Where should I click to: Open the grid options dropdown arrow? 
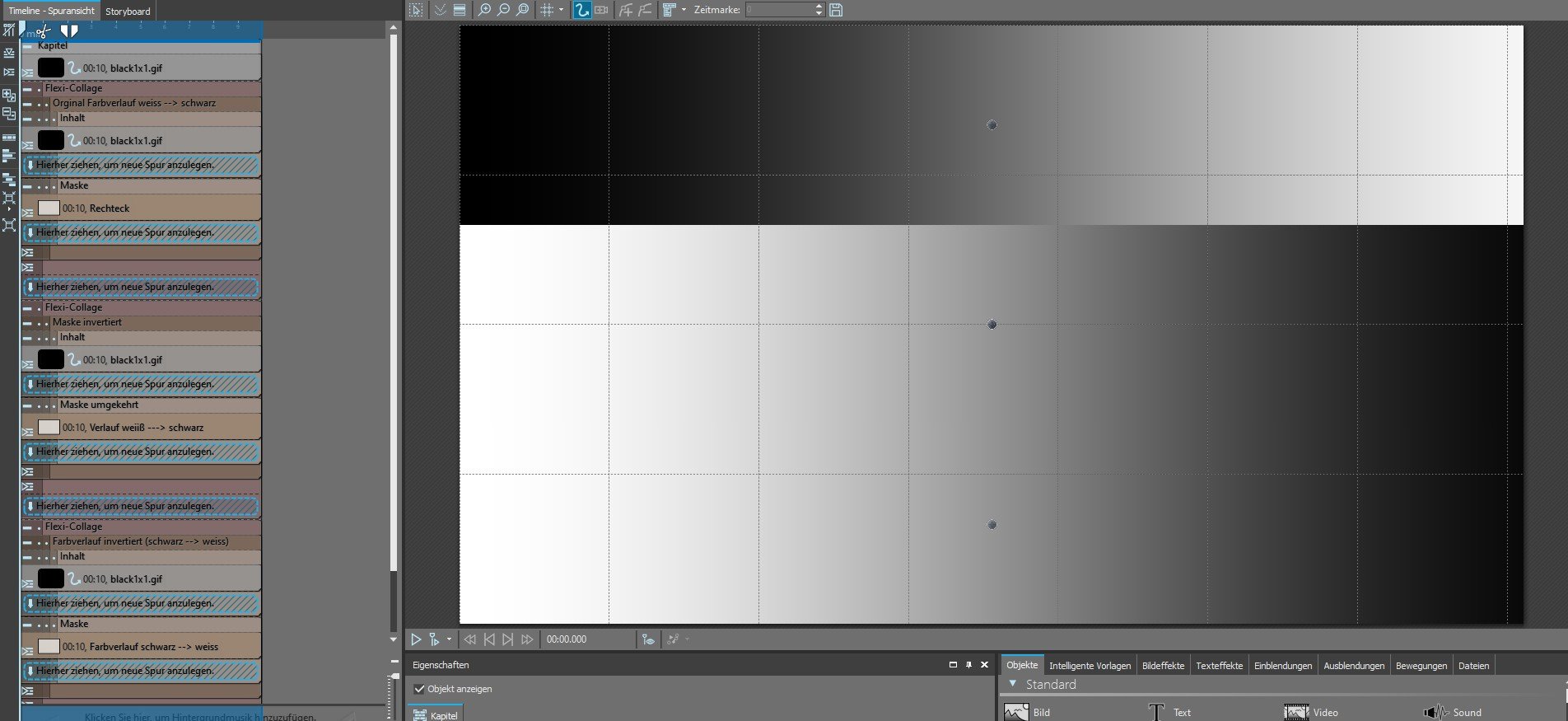[562, 10]
